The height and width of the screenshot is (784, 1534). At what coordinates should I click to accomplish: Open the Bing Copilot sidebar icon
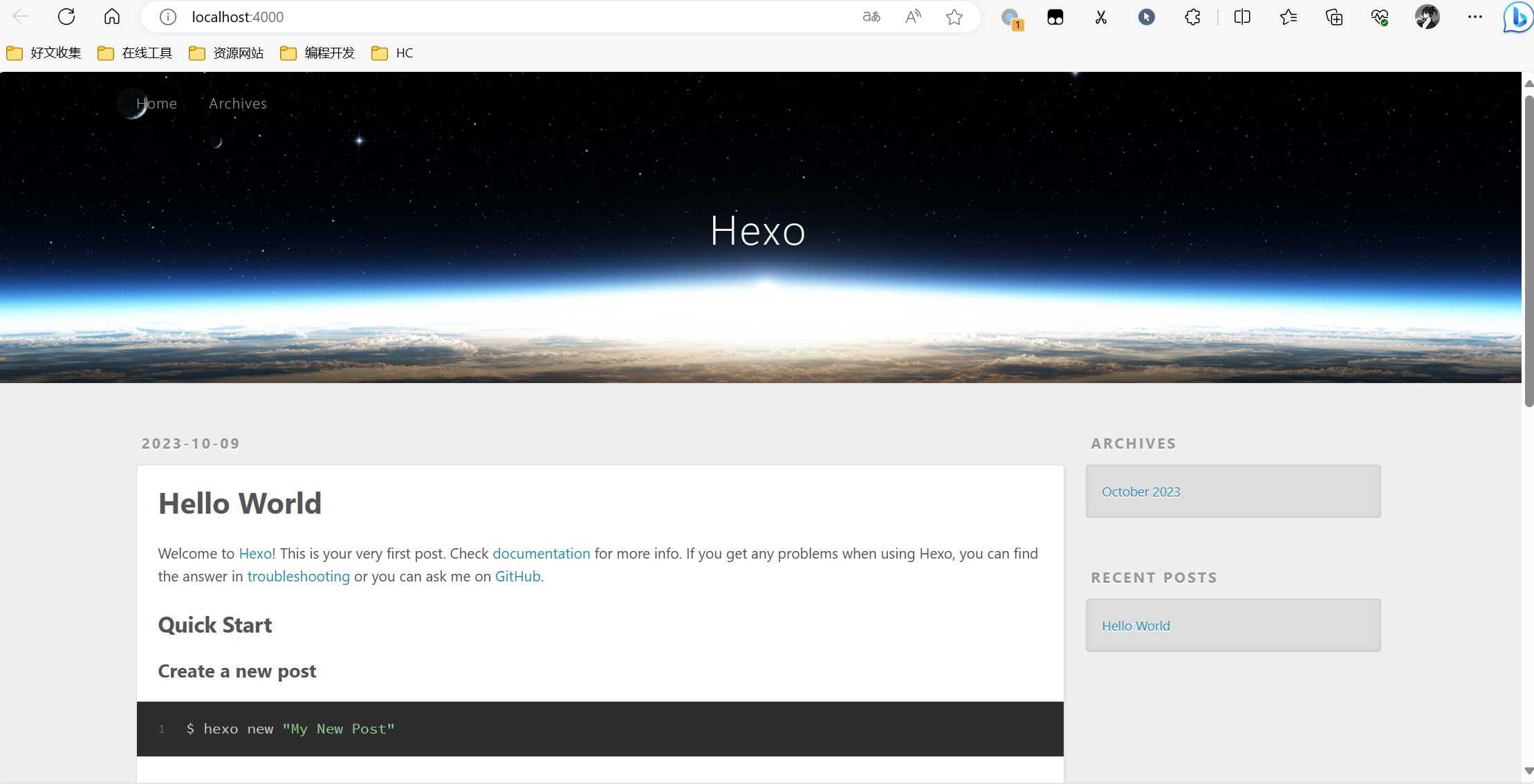[1517, 17]
